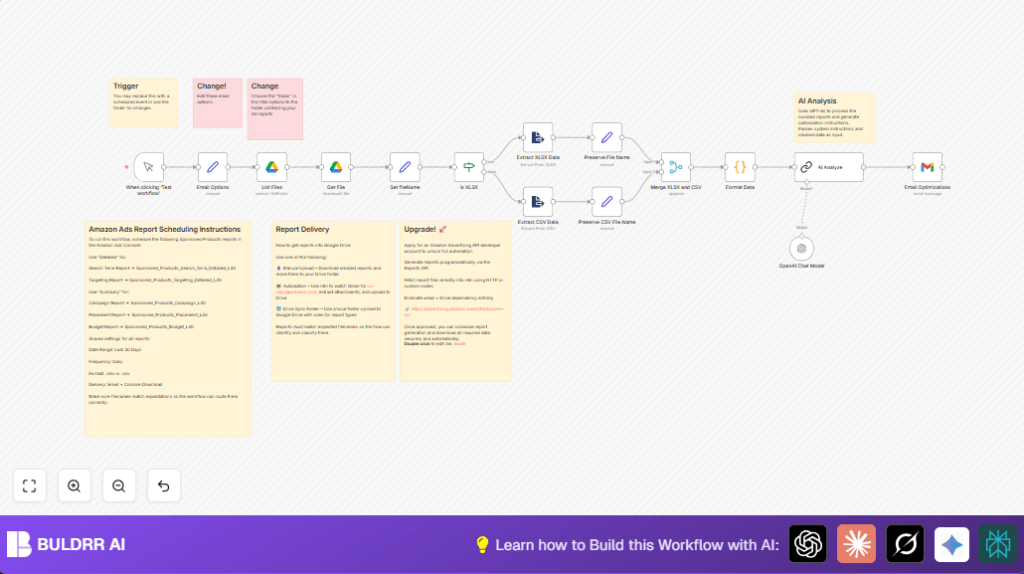
Task: Open the Claude starburst icon in the banner
Action: tap(856, 543)
